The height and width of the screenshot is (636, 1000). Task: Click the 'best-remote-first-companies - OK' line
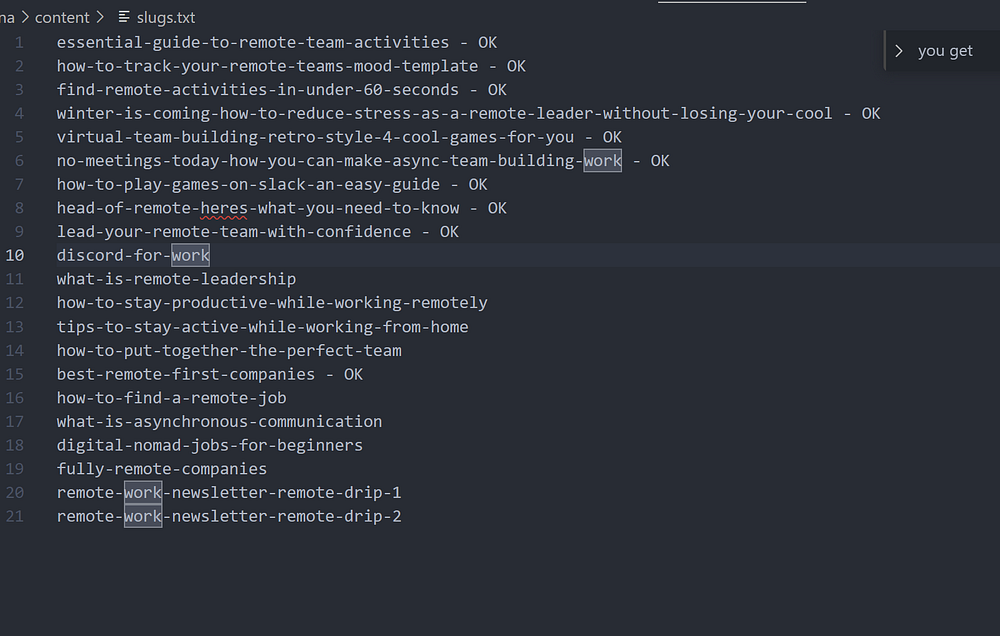click(x=209, y=374)
